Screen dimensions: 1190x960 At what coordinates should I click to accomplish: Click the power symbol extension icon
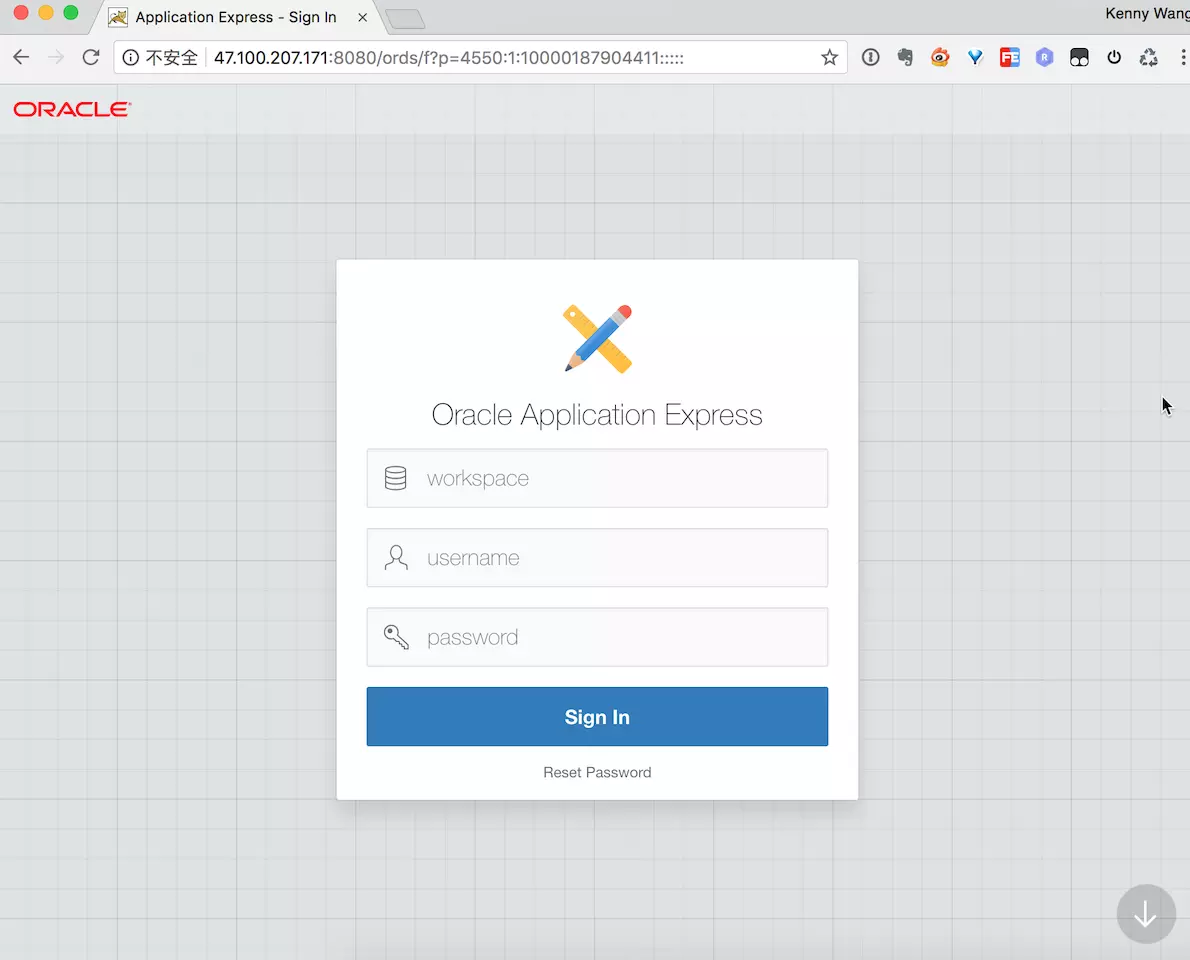[x=1114, y=57]
